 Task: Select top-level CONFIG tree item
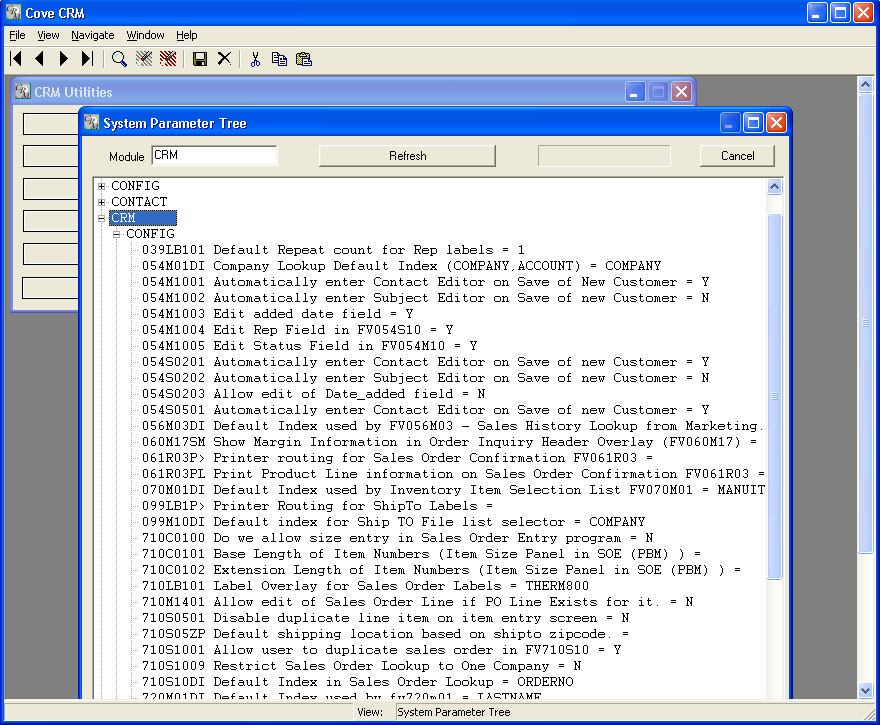(135, 186)
